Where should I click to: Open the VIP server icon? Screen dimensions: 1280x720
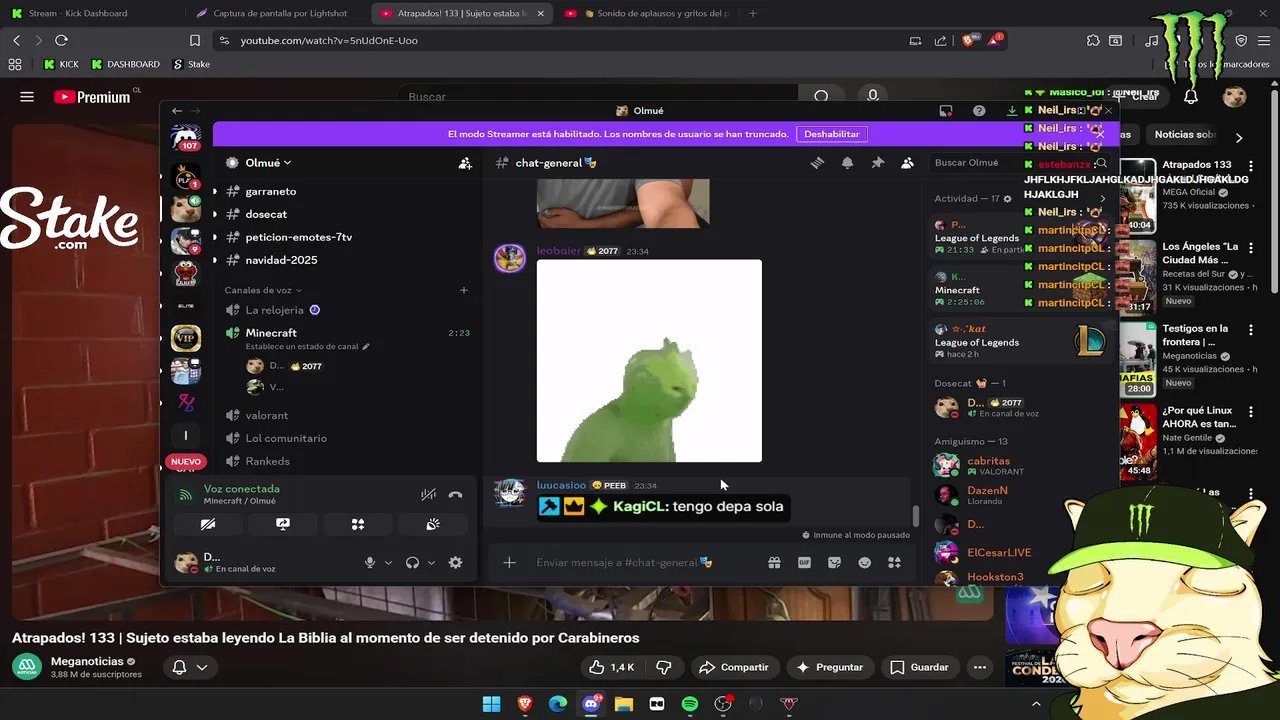(x=186, y=338)
